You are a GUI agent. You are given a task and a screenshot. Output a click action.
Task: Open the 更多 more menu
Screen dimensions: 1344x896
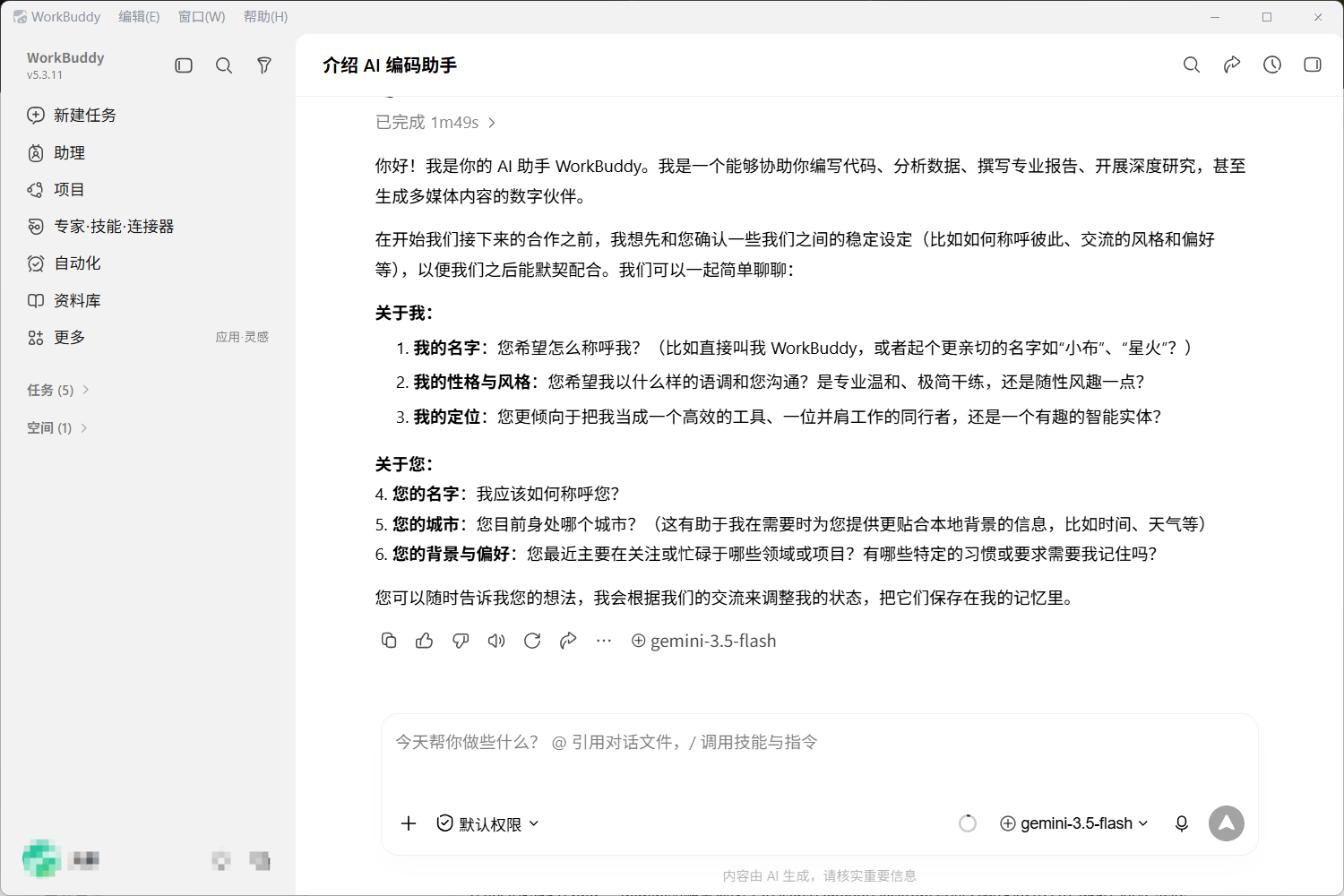pos(56,337)
